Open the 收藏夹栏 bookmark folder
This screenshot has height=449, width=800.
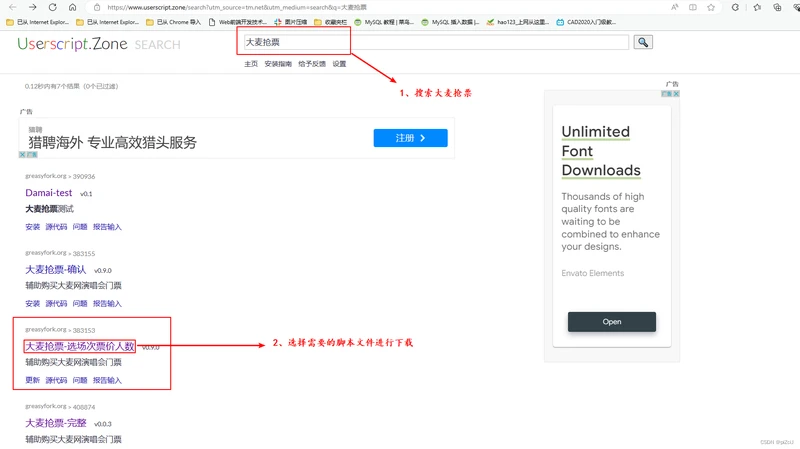[331, 22]
